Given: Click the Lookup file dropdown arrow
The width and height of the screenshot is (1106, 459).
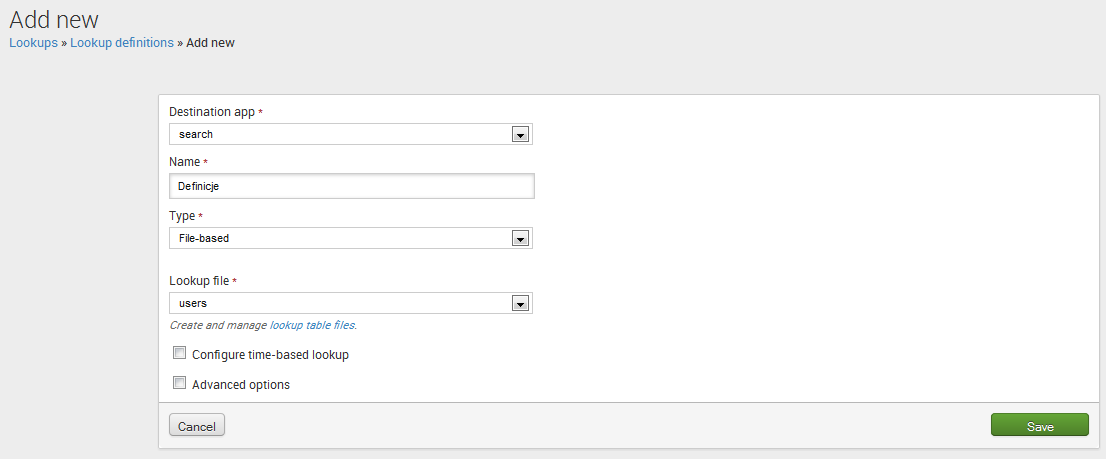Looking at the screenshot, I should tap(519, 303).
